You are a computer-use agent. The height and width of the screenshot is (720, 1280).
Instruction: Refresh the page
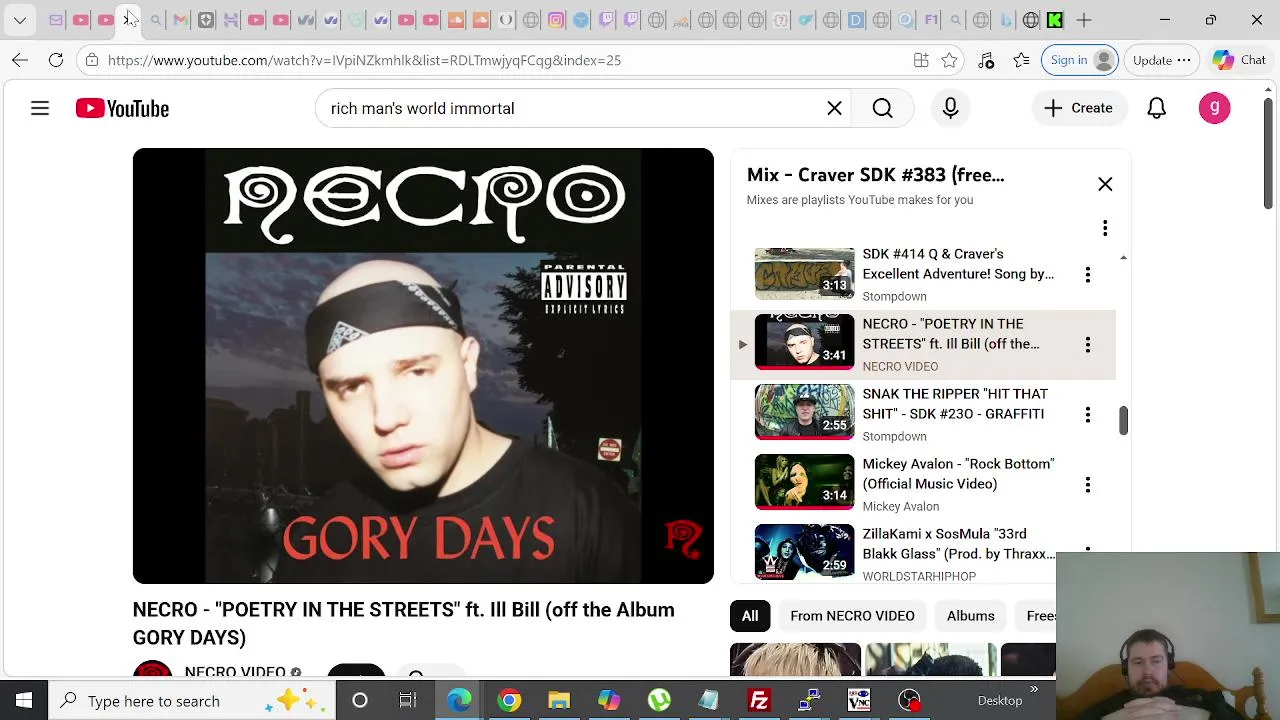pyautogui.click(x=56, y=60)
